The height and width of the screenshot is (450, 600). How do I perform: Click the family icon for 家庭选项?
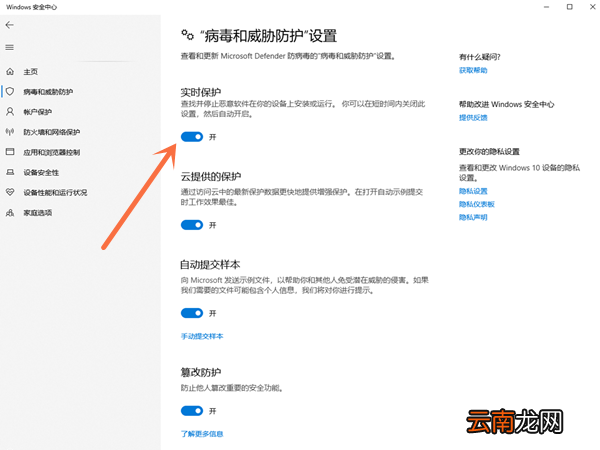pyautogui.click(x=10, y=212)
